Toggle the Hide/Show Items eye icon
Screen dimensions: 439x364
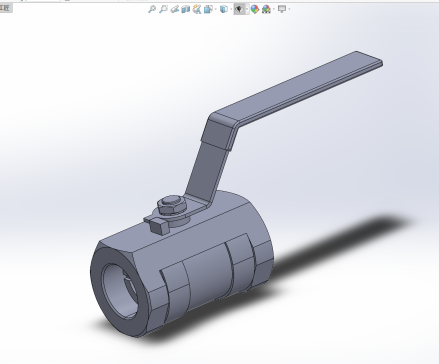239,9
